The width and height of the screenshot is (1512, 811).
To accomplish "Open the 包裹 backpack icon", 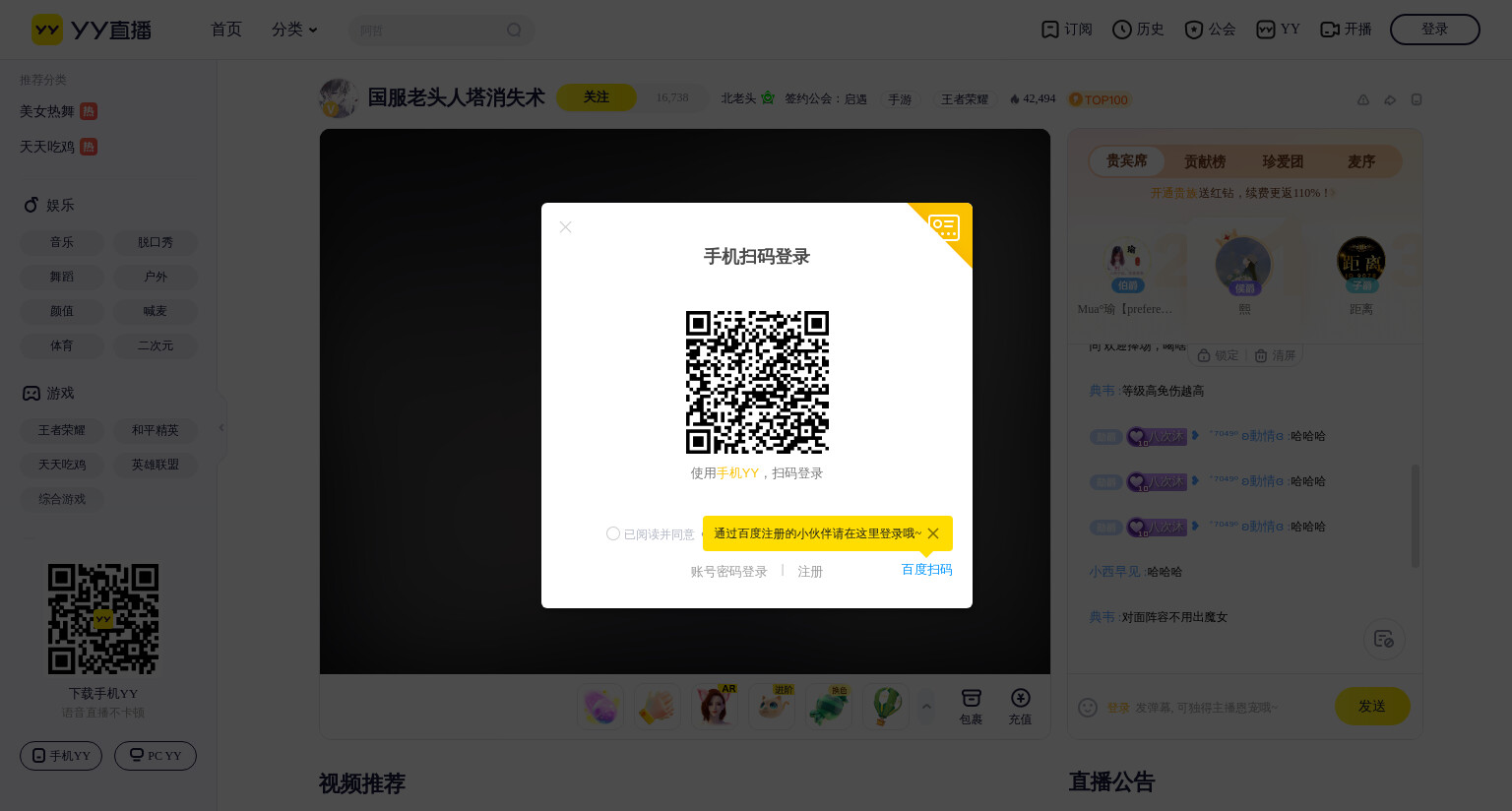I will (972, 707).
